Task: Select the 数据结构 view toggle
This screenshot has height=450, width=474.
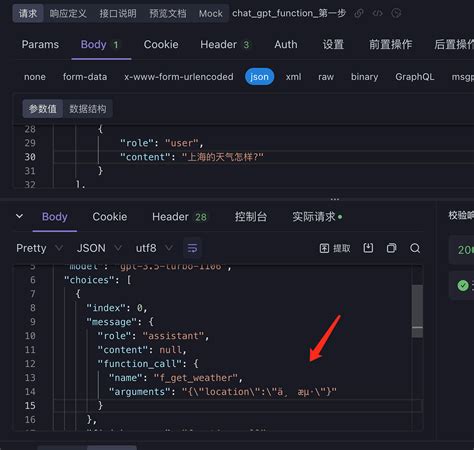Action: (x=88, y=109)
